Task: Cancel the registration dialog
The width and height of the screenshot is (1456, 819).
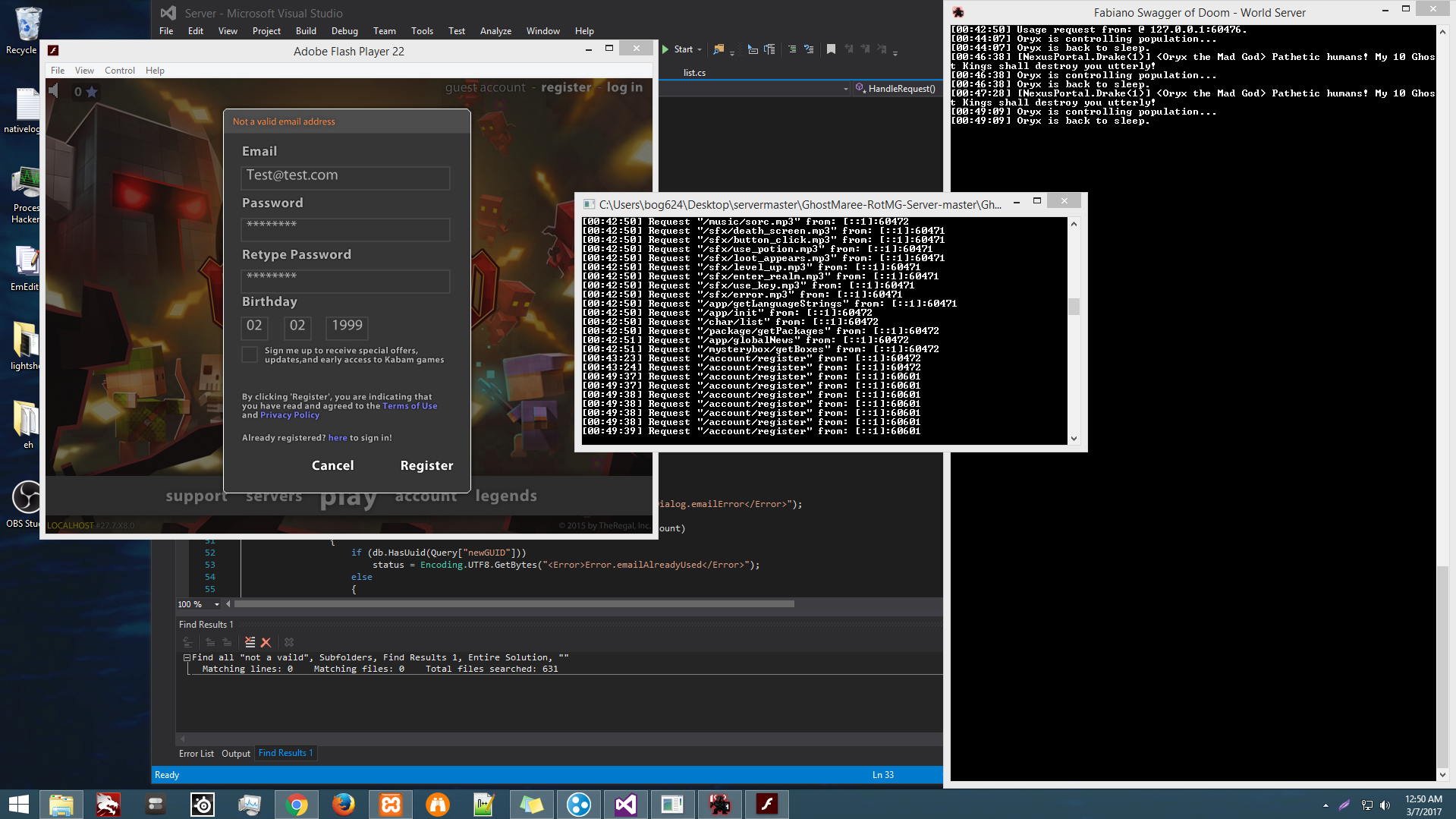Action: click(x=332, y=465)
